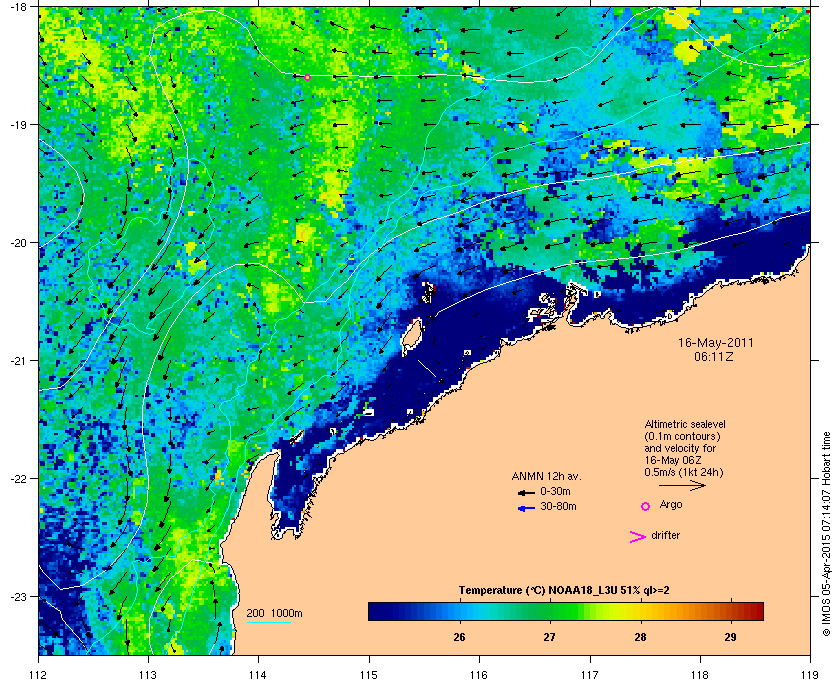Image resolution: width=840 pixels, height=680 pixels.
Task: Click the 'Altimetric sealevel' legend text
Action: [x=685, y=424]
